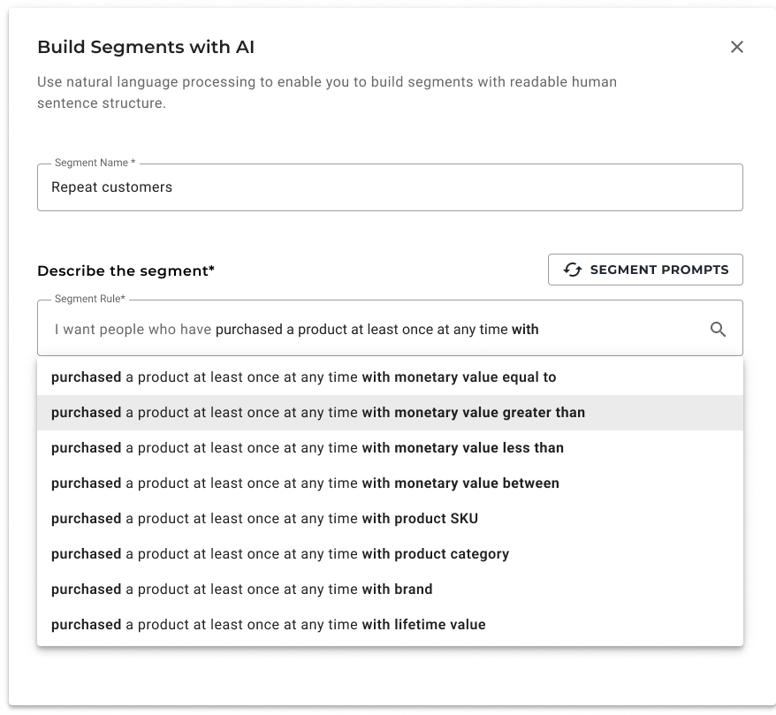Viewport: 776px width, 715px height.
Task: Choose 'with monetary value greater than' suggestion
Action: coord(318,412)
